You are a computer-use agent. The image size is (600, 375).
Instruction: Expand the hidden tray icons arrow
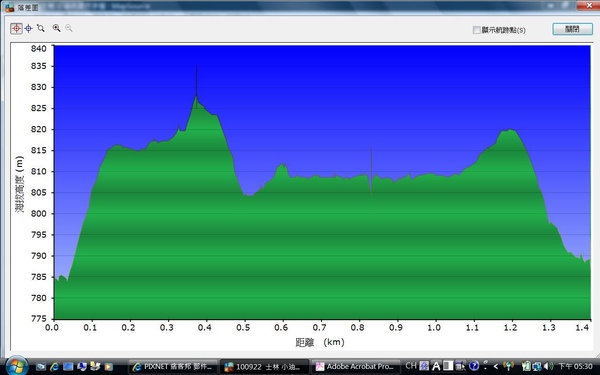tap(496, 366)
